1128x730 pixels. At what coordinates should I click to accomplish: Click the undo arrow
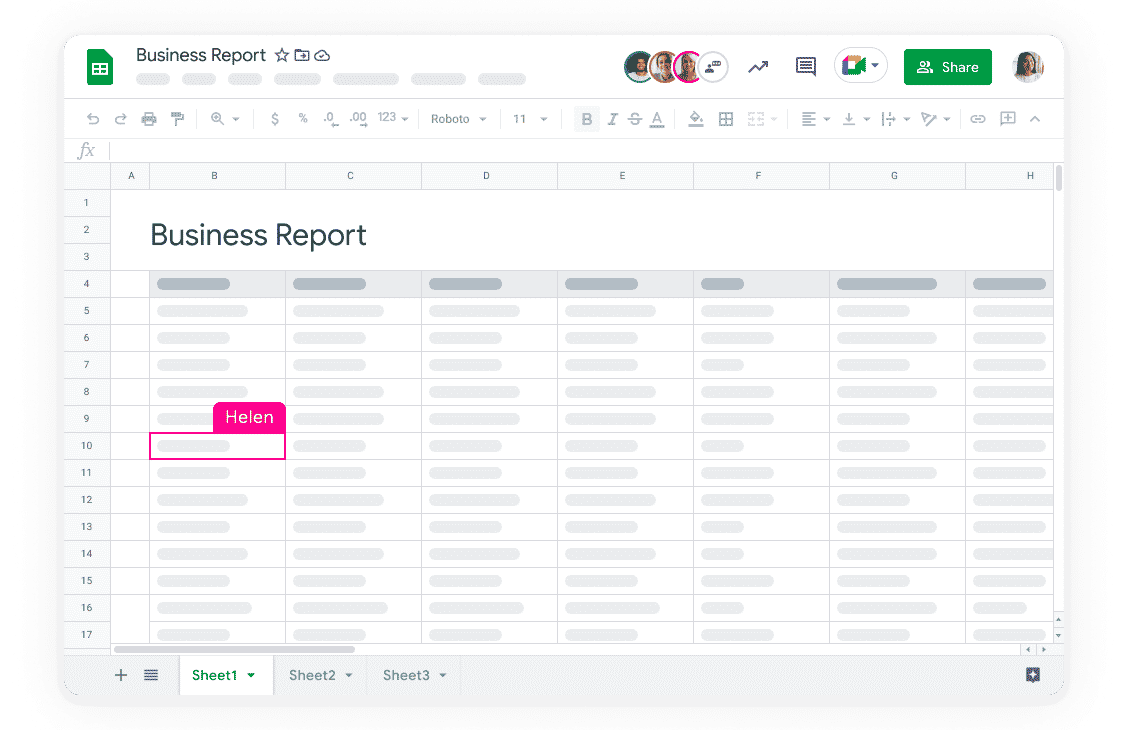click(x=93, y=119)
